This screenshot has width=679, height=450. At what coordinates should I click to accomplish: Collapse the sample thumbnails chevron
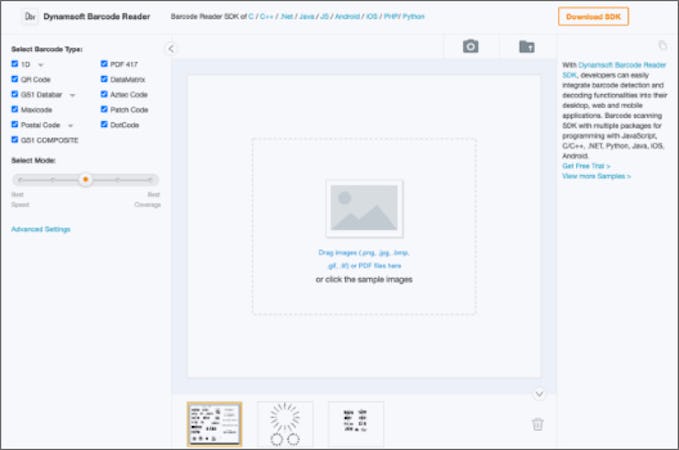(x=539, y=394)
